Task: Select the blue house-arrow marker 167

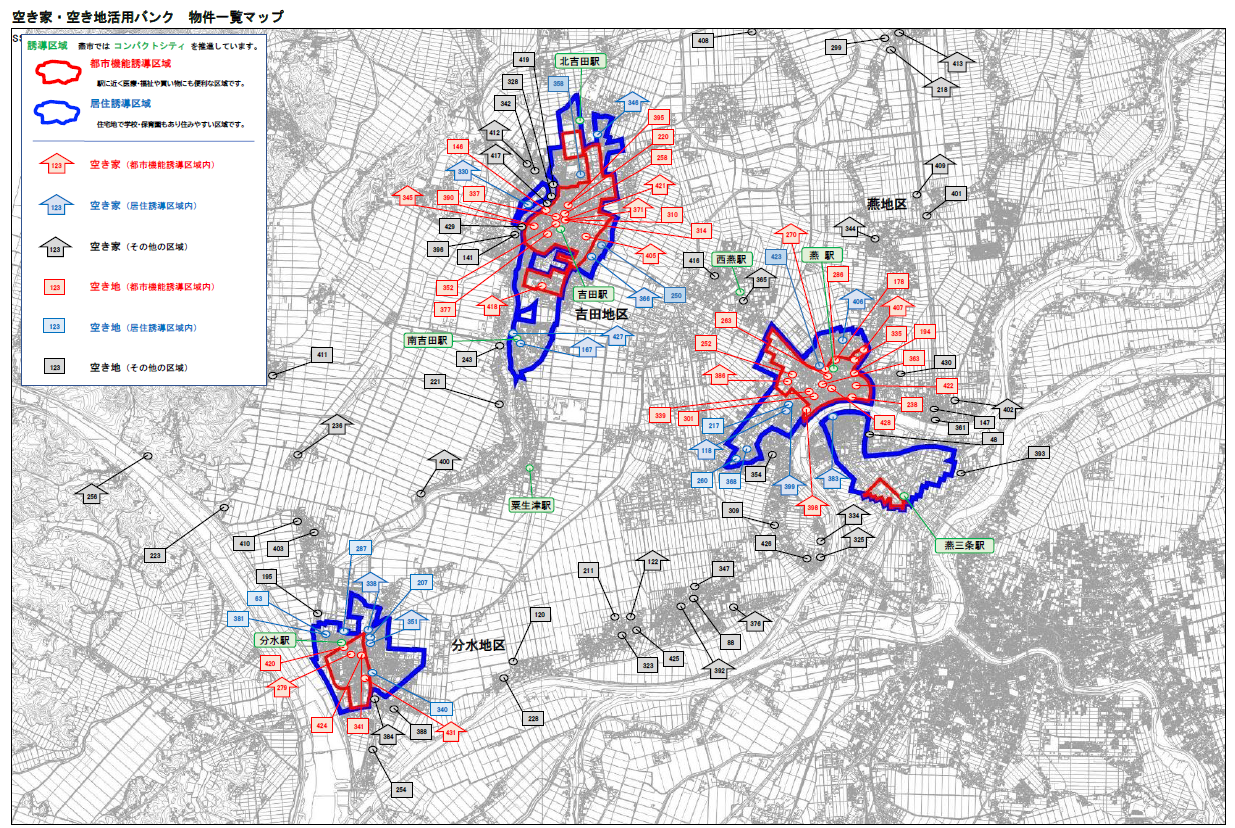Action: [x=587, y=348]
